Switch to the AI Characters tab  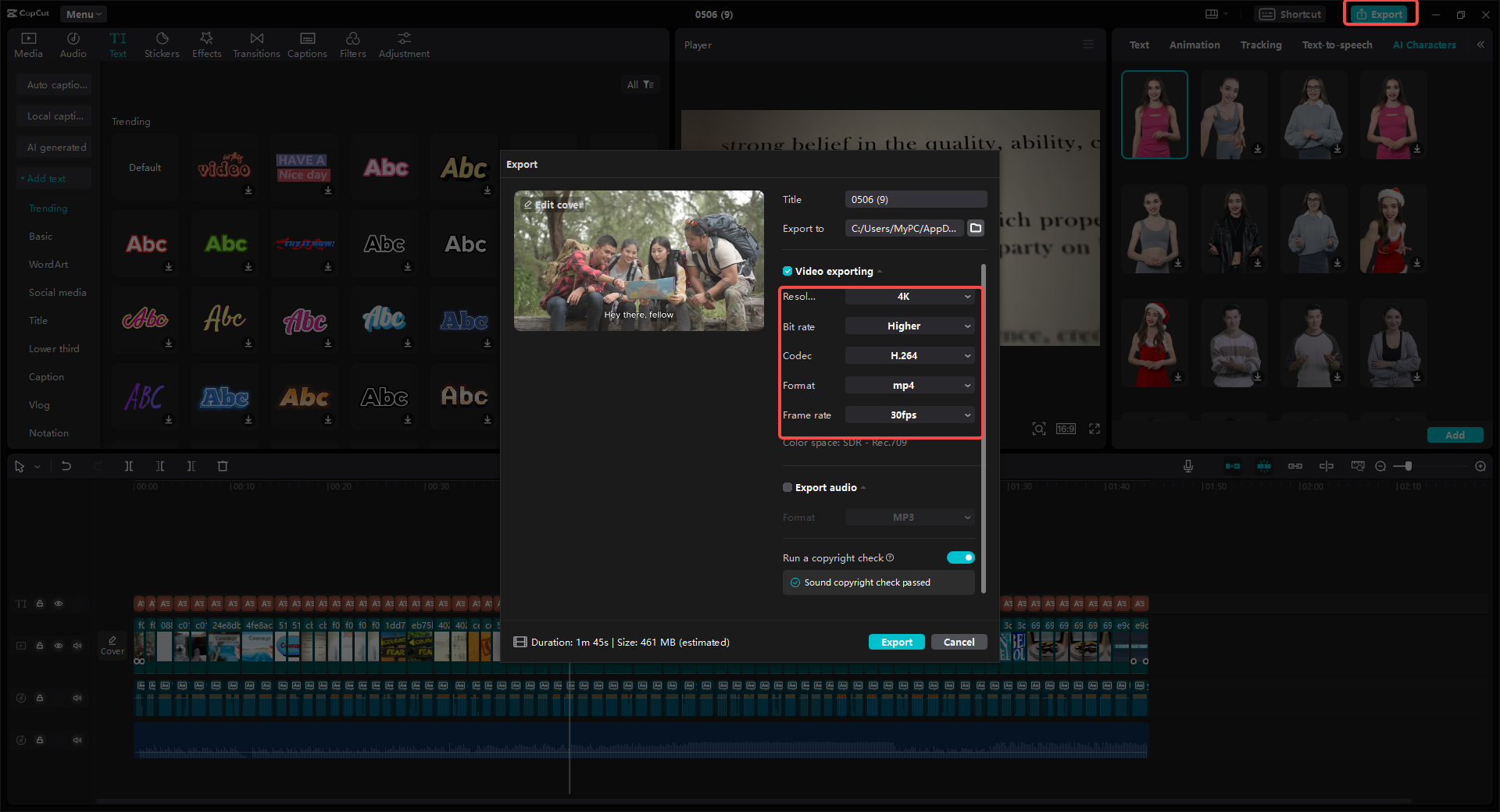coord(1423,45)
